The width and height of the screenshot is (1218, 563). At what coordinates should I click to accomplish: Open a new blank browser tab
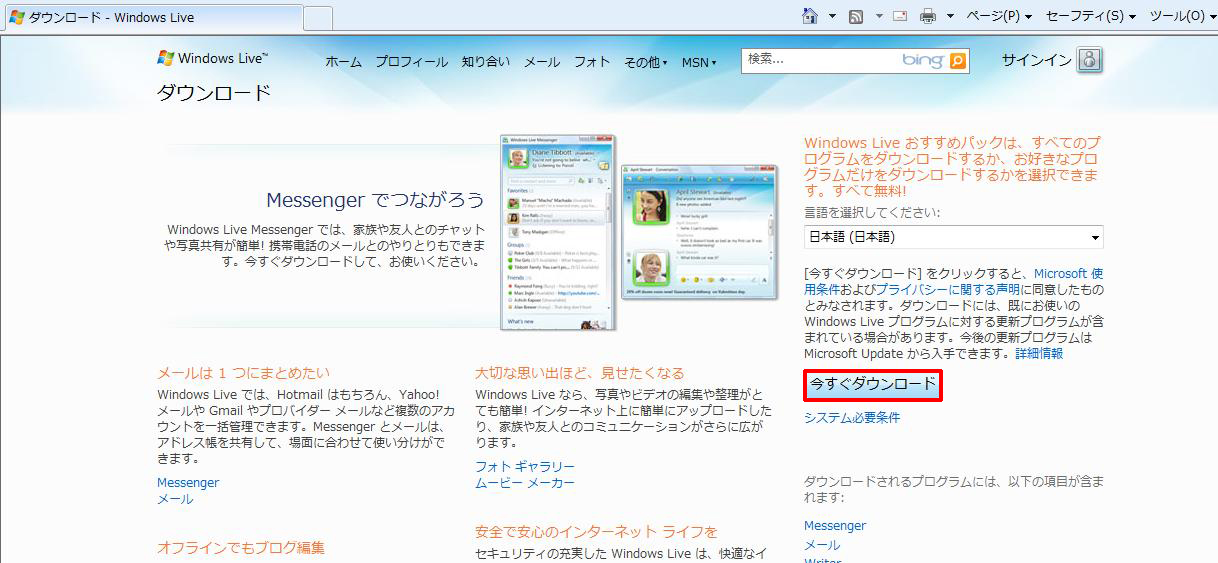[318, 17]
